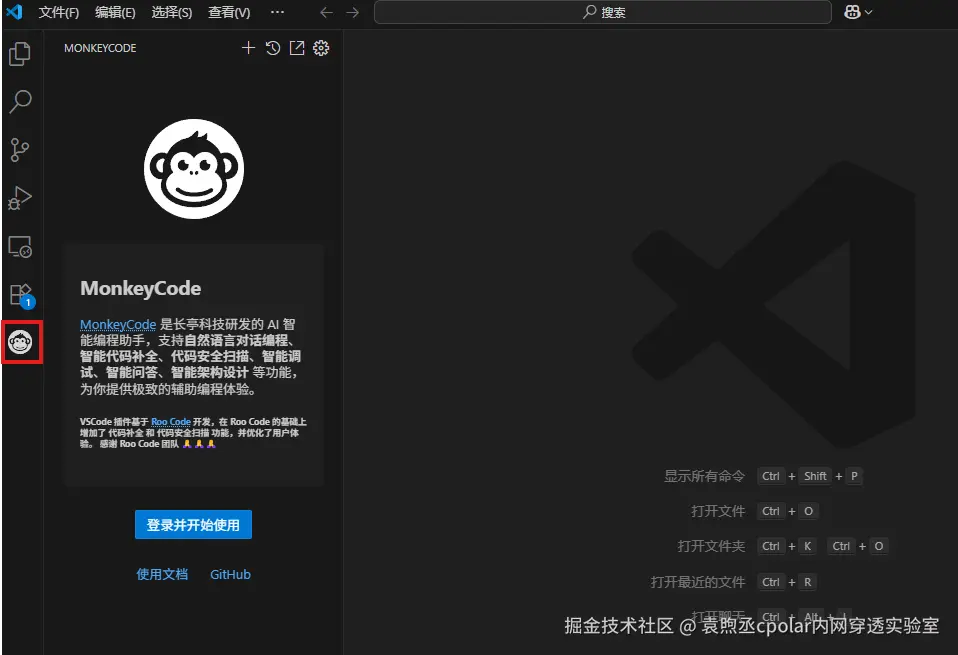Open the Source Control view
The width and height of the screenshot is (958, 655).
point(20,150)
